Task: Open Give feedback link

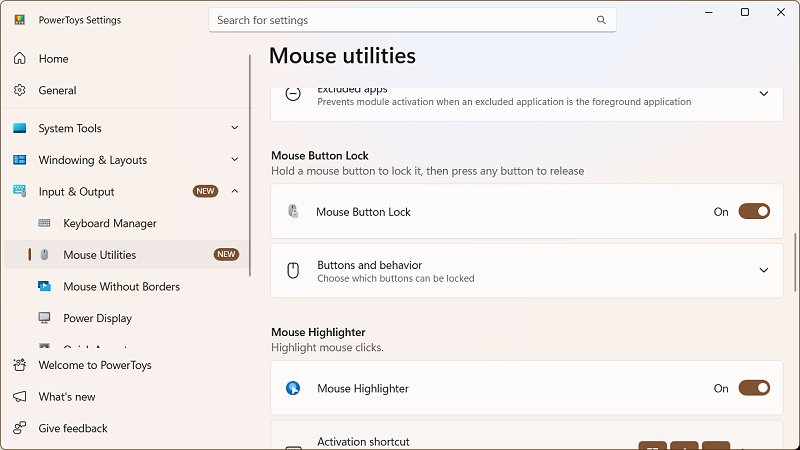Action: (x=126, y=428)
